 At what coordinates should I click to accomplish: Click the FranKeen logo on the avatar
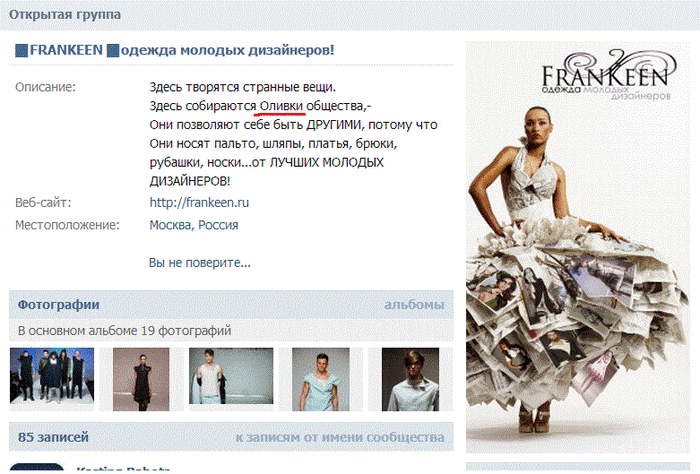[607, 75]
